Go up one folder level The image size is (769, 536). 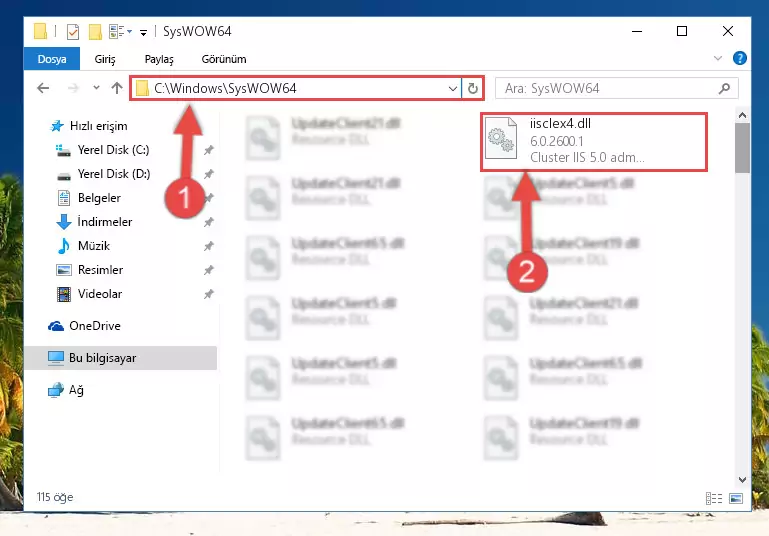pyautogui.click(x=117, y=88)
